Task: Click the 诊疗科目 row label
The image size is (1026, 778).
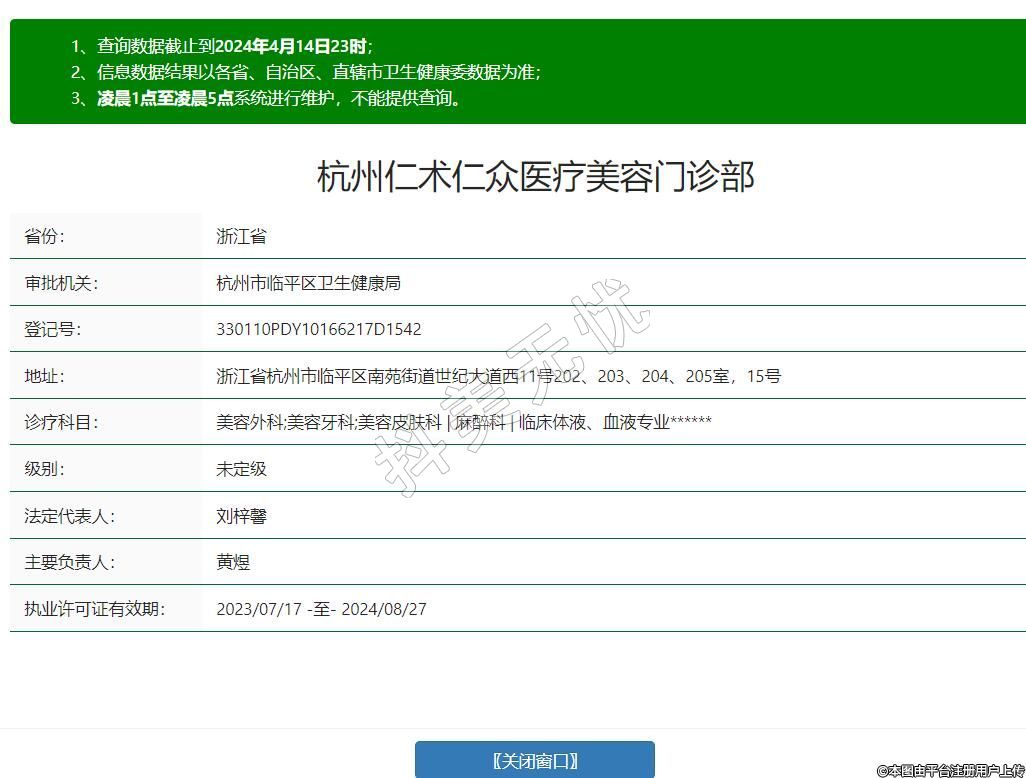Action: [61, 422]
